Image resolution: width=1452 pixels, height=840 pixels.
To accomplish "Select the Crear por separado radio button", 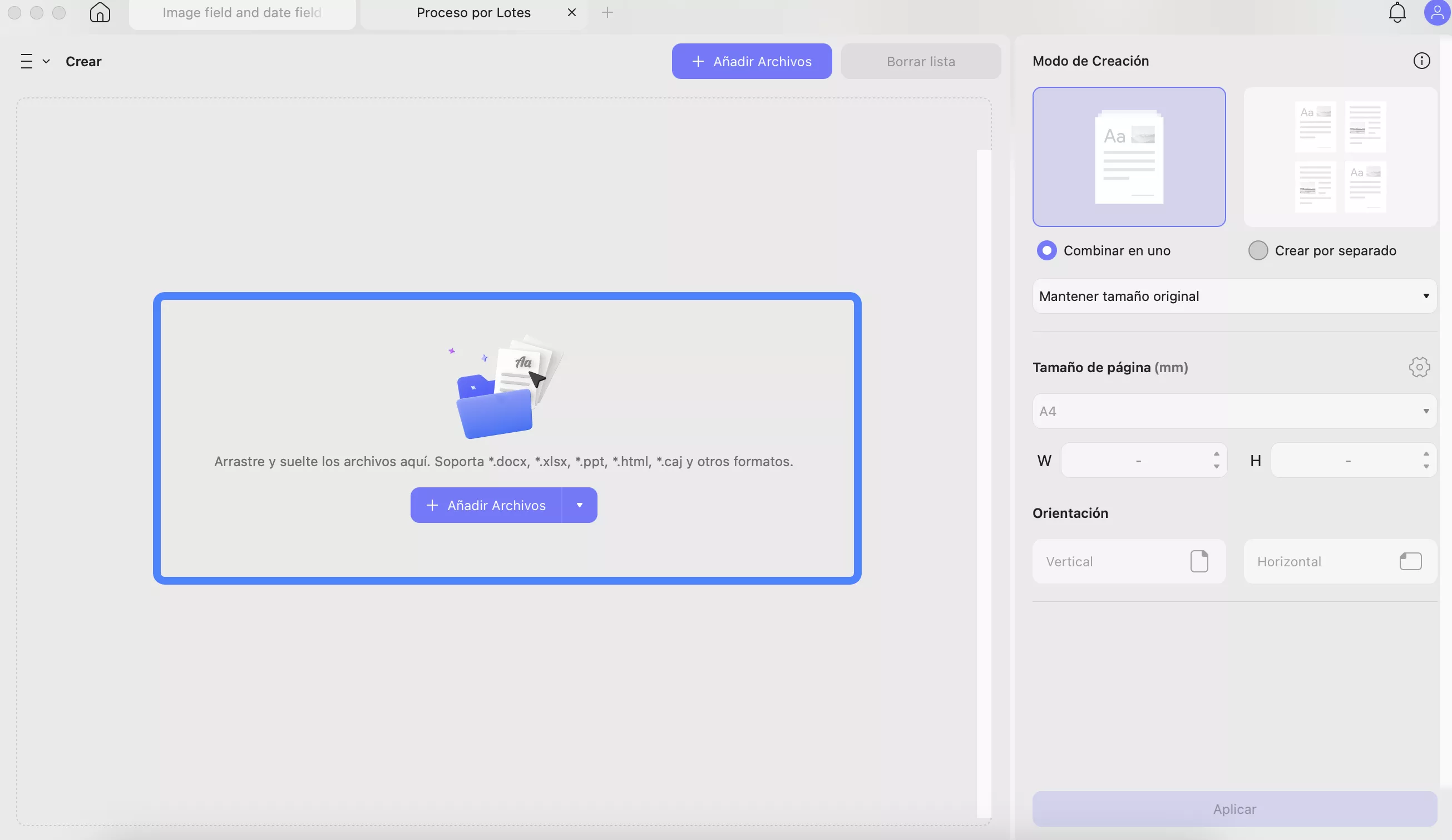I will point(1258,251).
